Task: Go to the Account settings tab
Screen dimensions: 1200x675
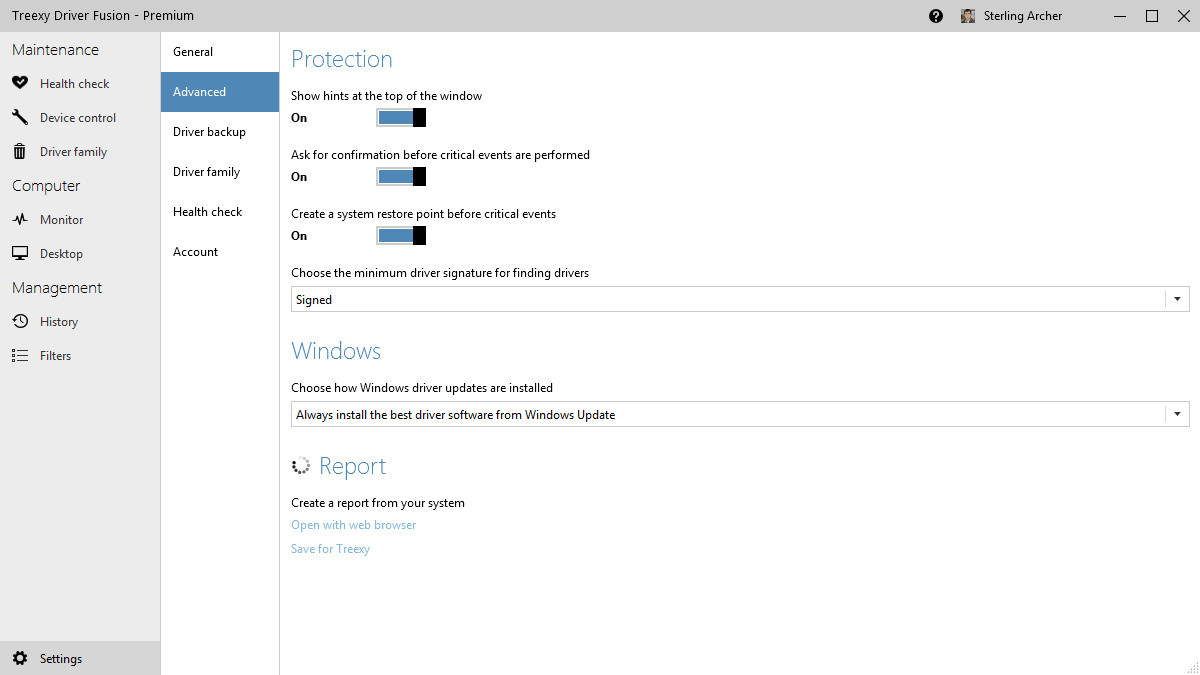Action: [220, 252]
